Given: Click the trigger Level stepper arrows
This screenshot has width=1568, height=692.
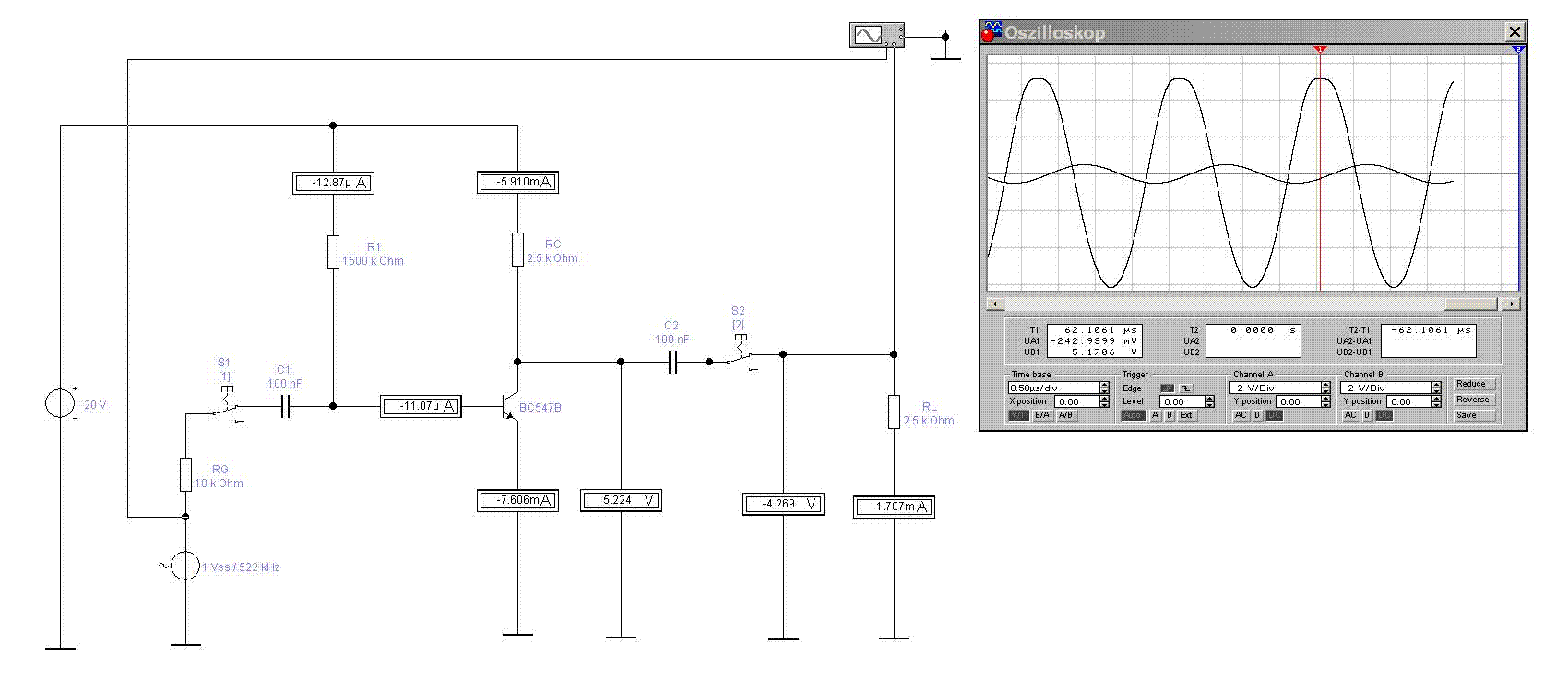Looking at the screenshot, I should click(x=1209, y=401).
